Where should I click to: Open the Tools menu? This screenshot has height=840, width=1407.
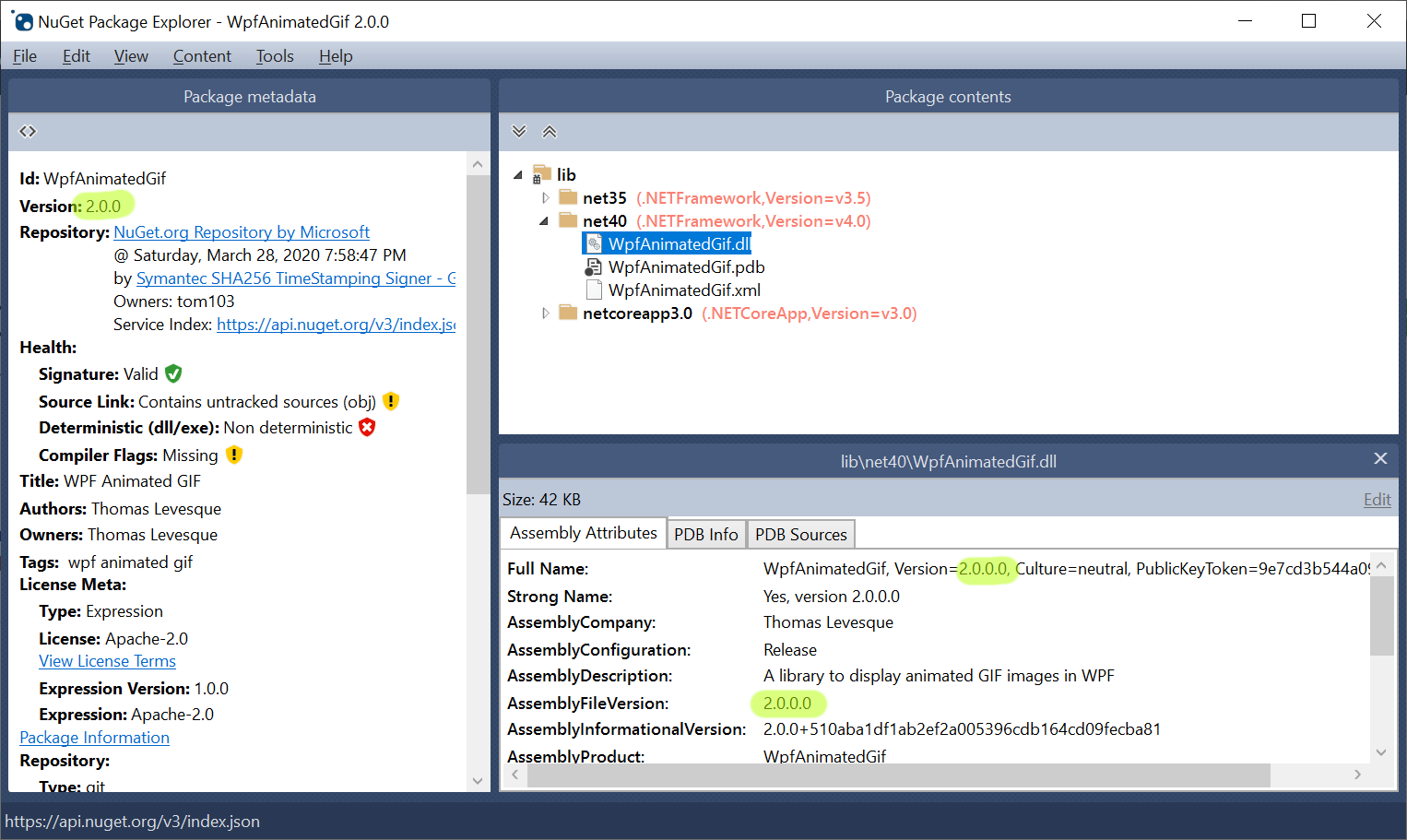click(x=274, y=56)
